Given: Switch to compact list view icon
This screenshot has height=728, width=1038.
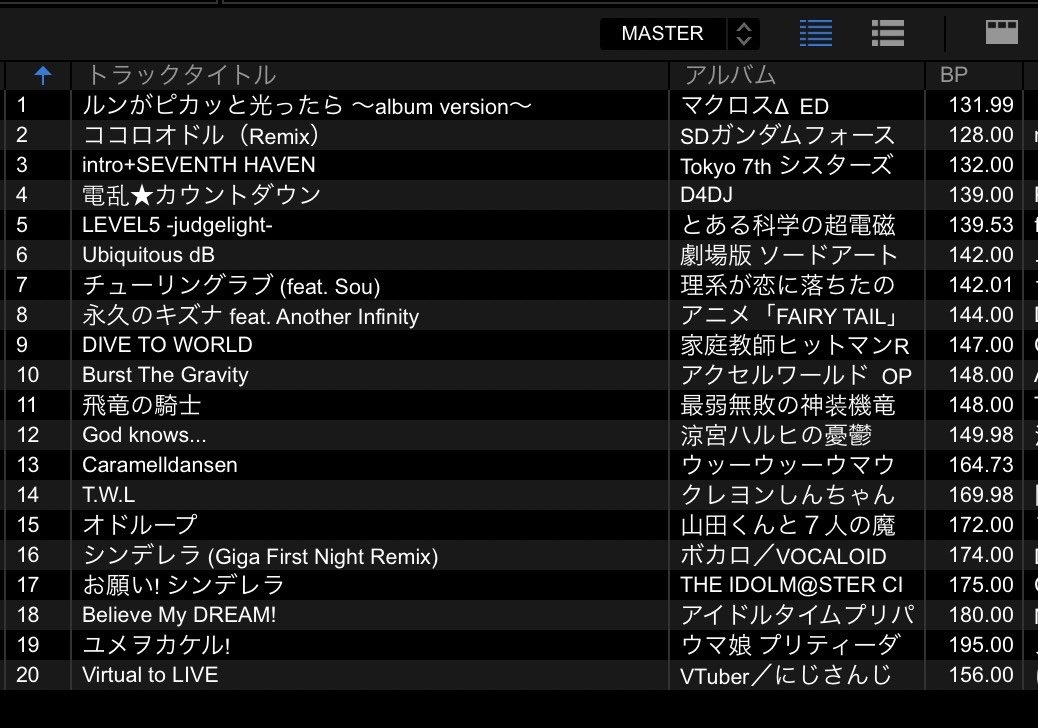Looking at the screenshot, I should 888,33.
